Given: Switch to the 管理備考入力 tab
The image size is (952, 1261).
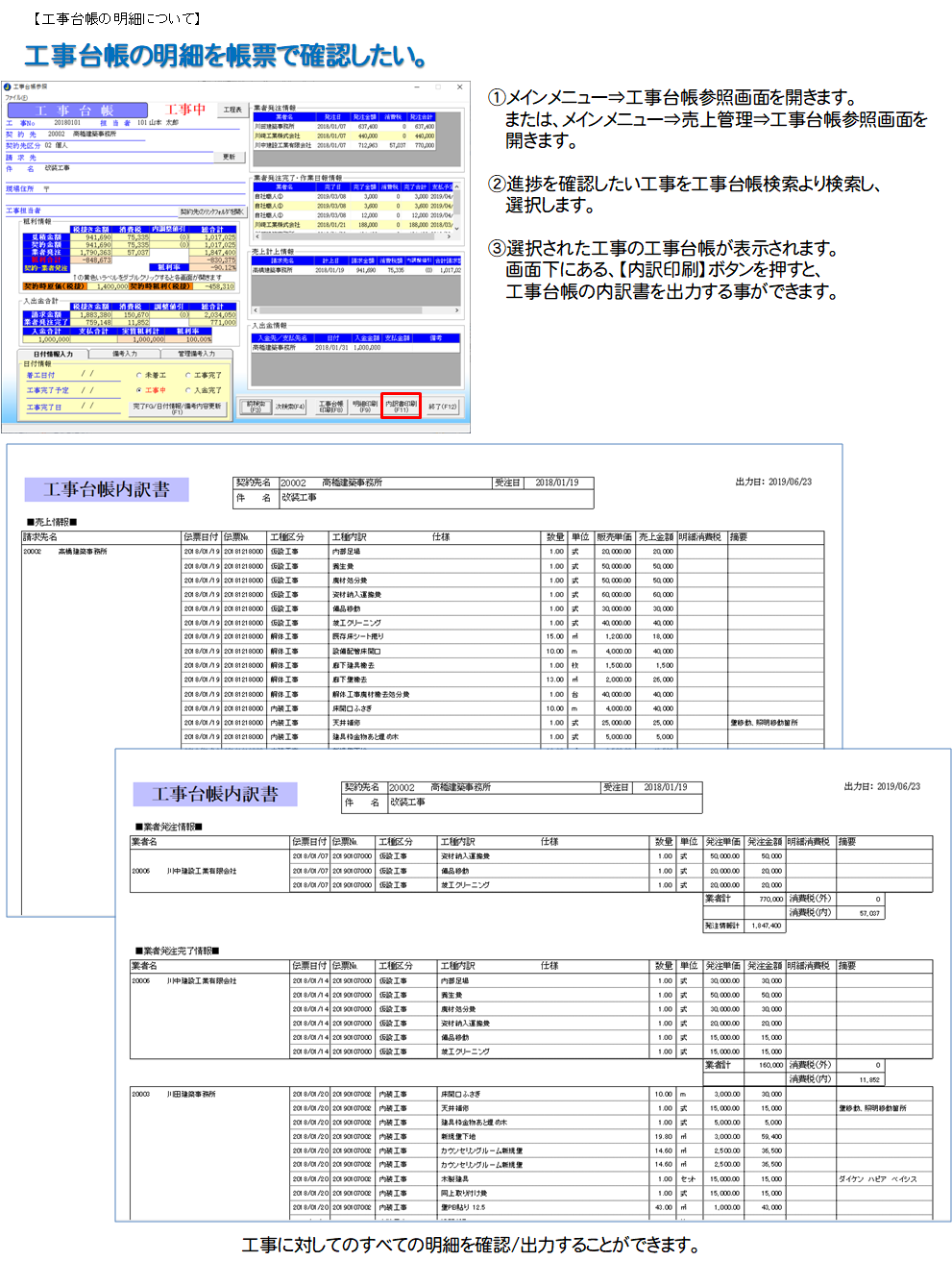Looking at the screenshot, I should [195, 354].
